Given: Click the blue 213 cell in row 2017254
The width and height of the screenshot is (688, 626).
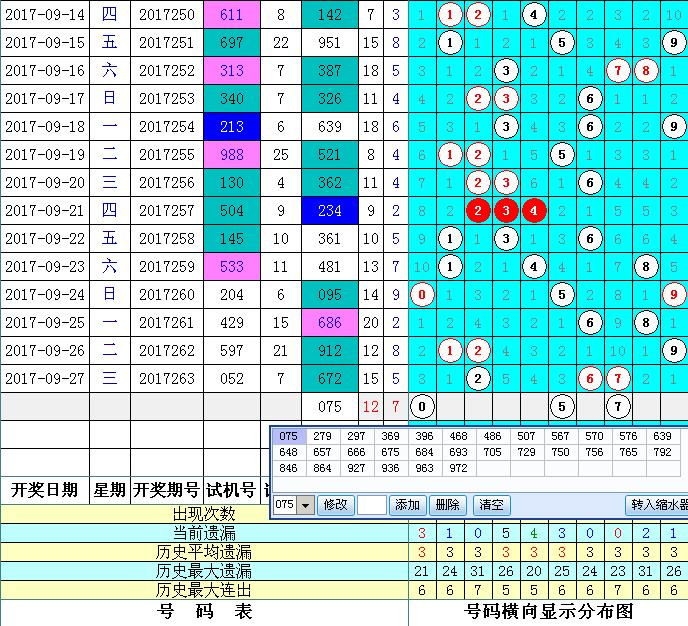Looking at the screenshot, I should tap(232, 127).
